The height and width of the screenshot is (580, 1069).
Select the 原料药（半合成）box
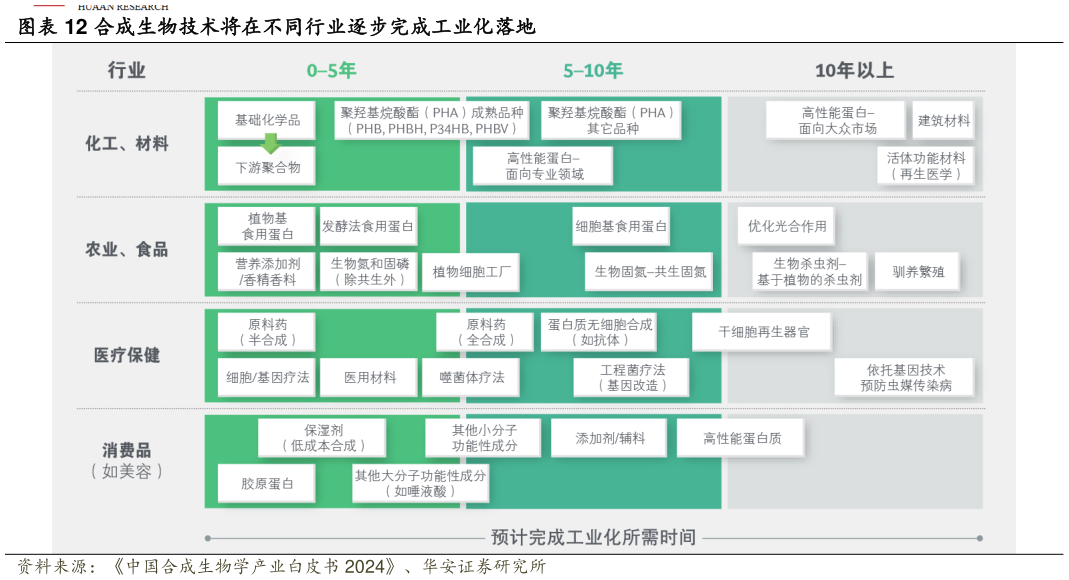(x=267, y=332)
